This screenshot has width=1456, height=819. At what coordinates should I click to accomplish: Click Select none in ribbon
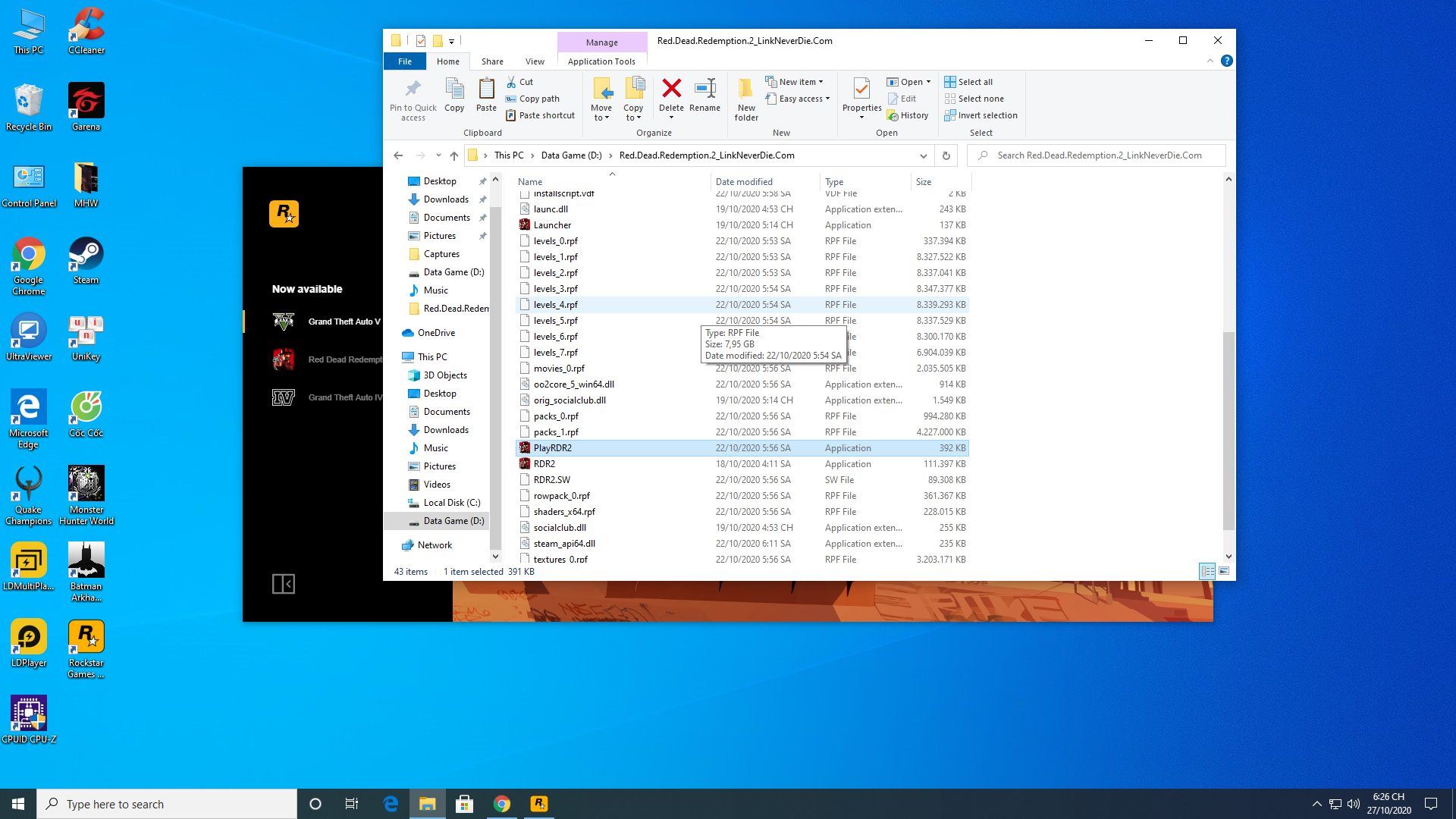coord(974,99)
